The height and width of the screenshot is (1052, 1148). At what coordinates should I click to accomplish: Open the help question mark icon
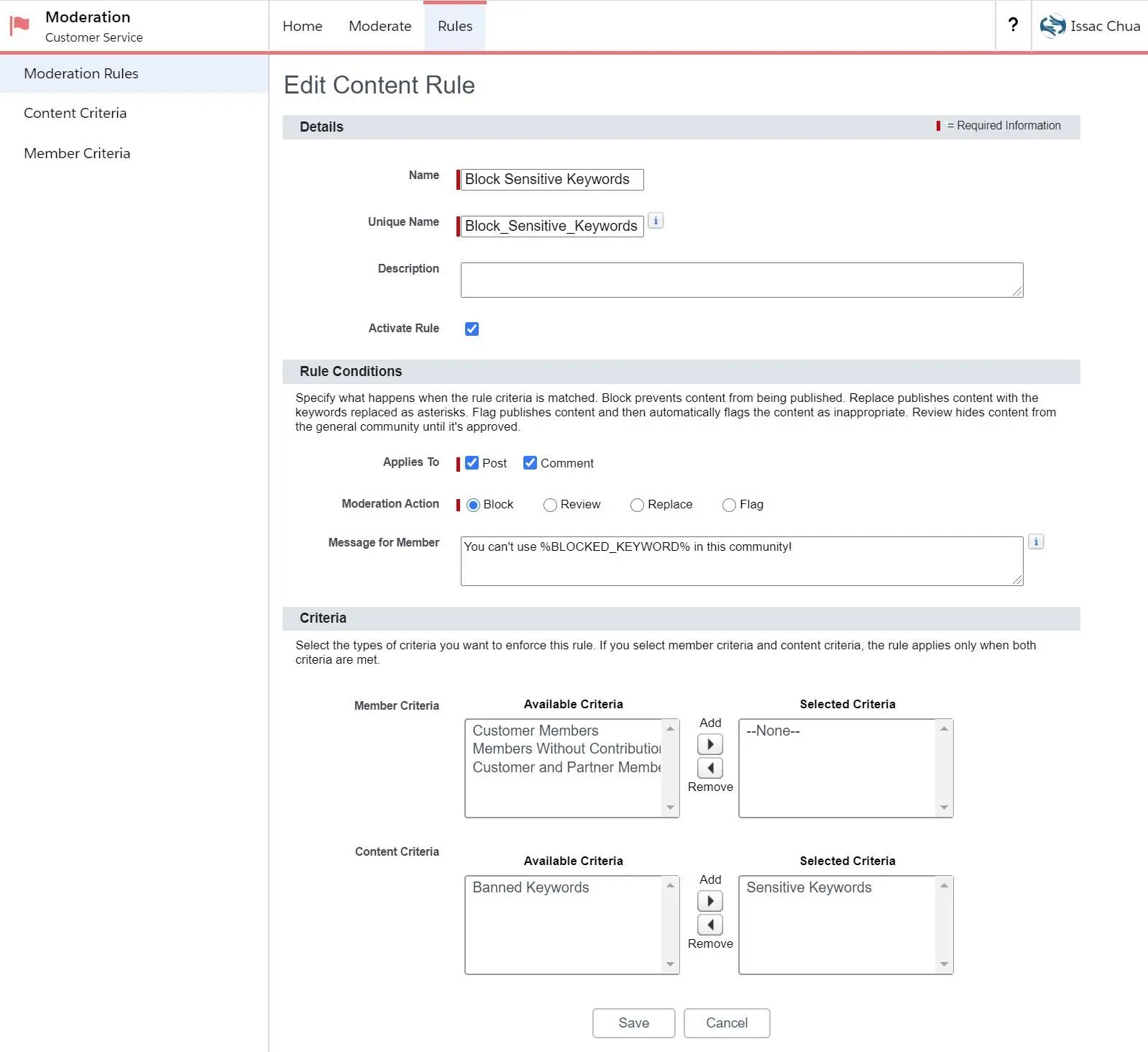[1013, 25]
